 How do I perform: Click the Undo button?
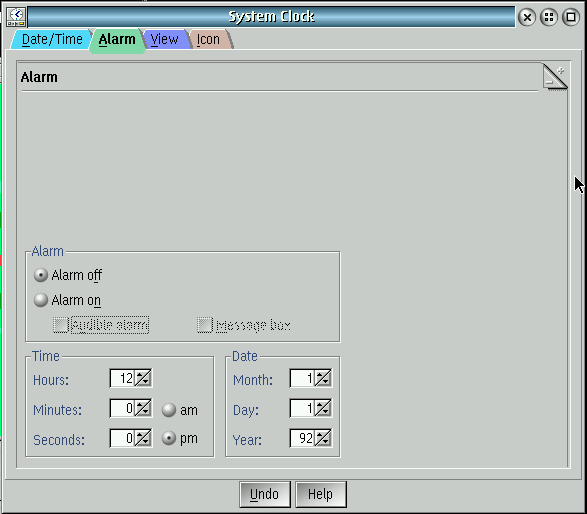265,494
